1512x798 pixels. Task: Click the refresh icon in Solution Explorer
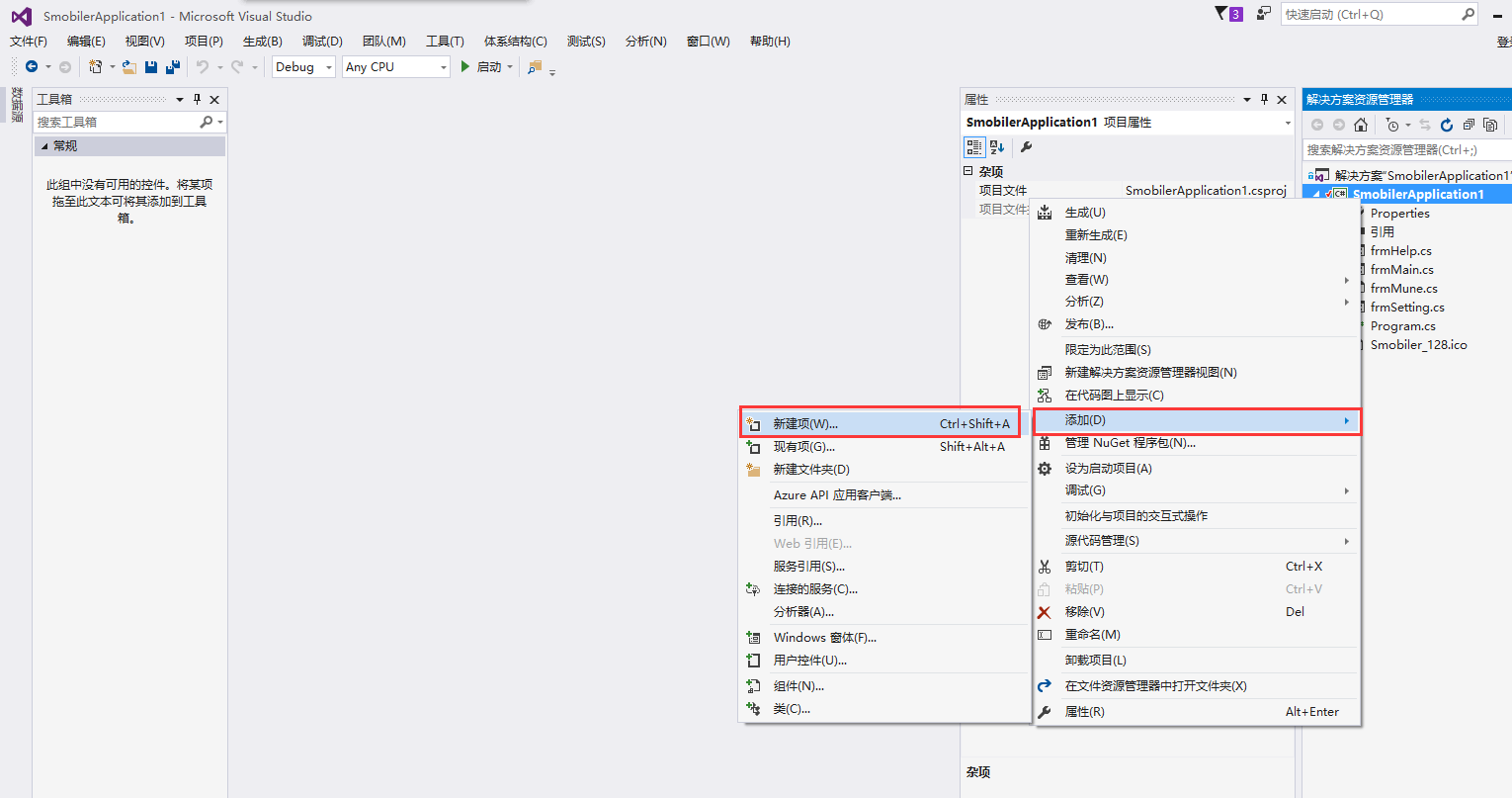click(1447, 125)
